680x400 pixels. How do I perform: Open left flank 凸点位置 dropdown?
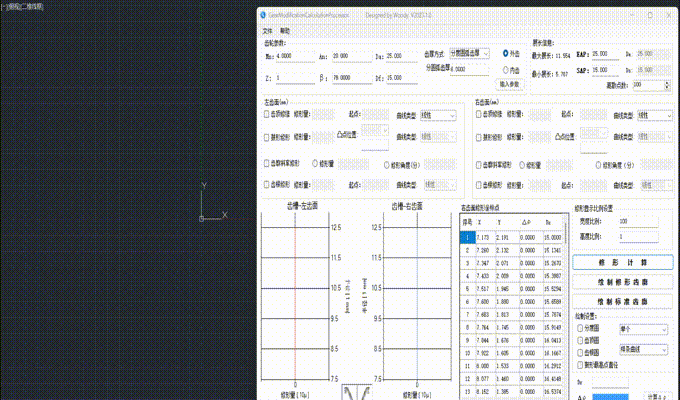375,130
